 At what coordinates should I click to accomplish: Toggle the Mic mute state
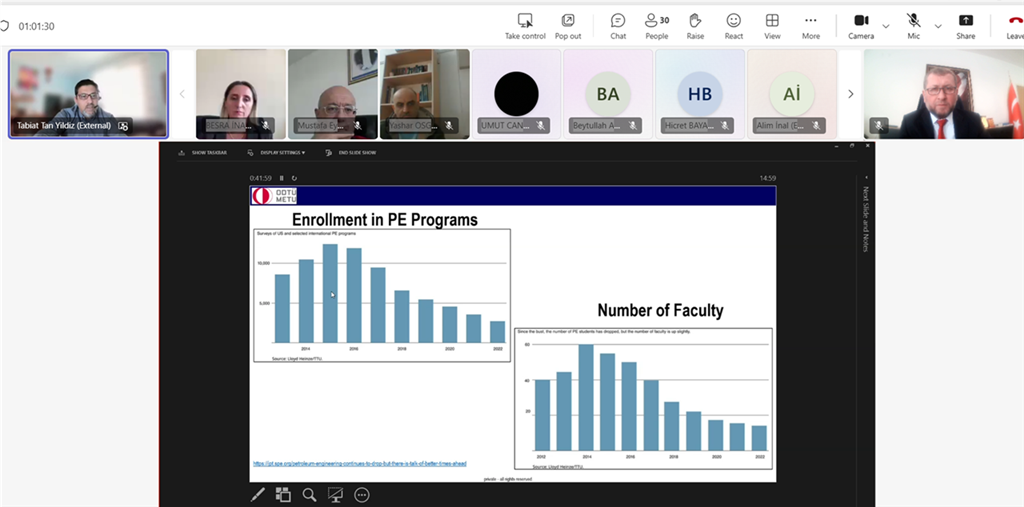(913, 26)
